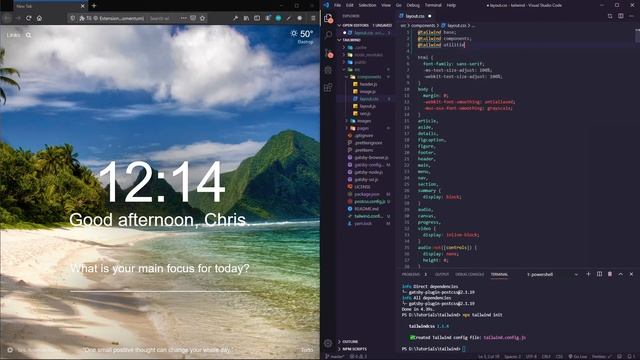The image size is (640, 360).
Task: Click the feedback smiley in VS Code status bar
Action: [620, 356]
